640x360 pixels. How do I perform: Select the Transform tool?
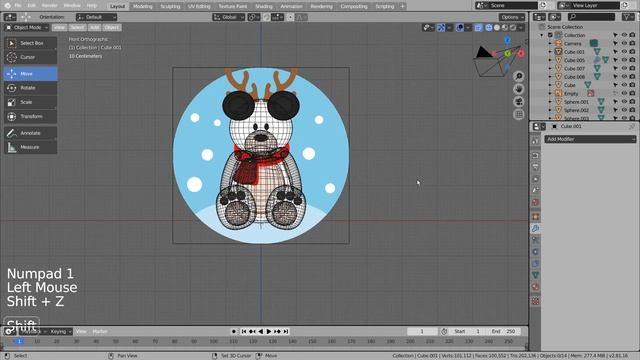tap(31, 116)
